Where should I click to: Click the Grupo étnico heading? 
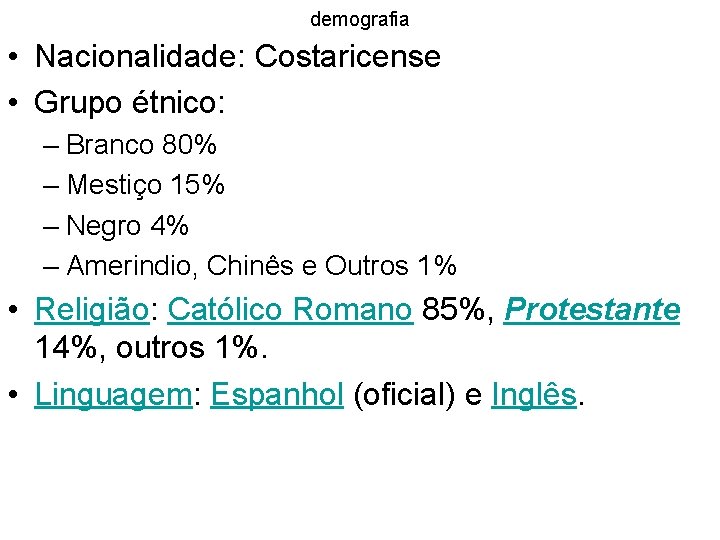coord(129,102)
